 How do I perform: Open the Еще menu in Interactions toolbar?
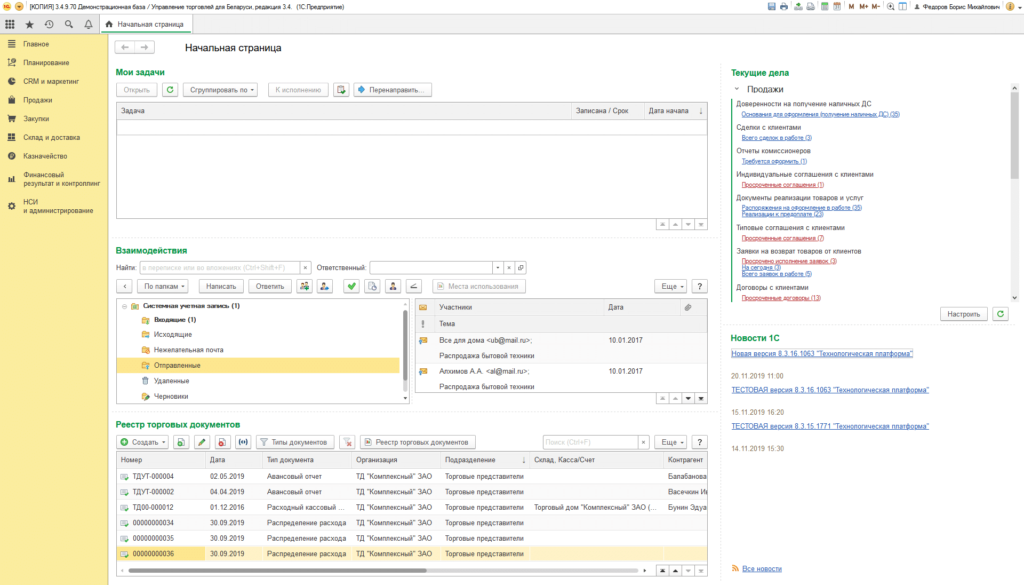[671, 286]
